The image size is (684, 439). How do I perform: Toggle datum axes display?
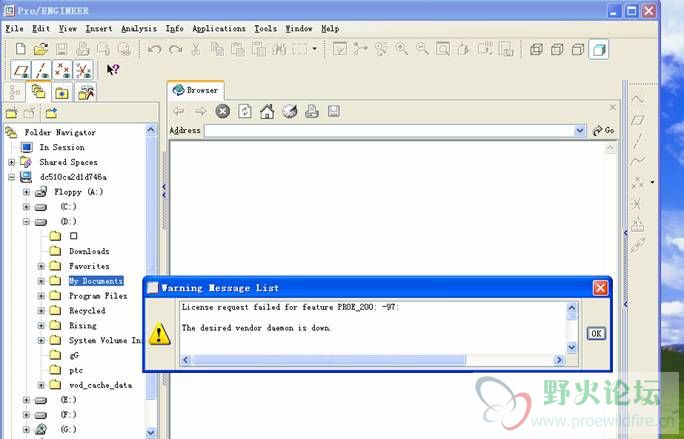point(41,70)
